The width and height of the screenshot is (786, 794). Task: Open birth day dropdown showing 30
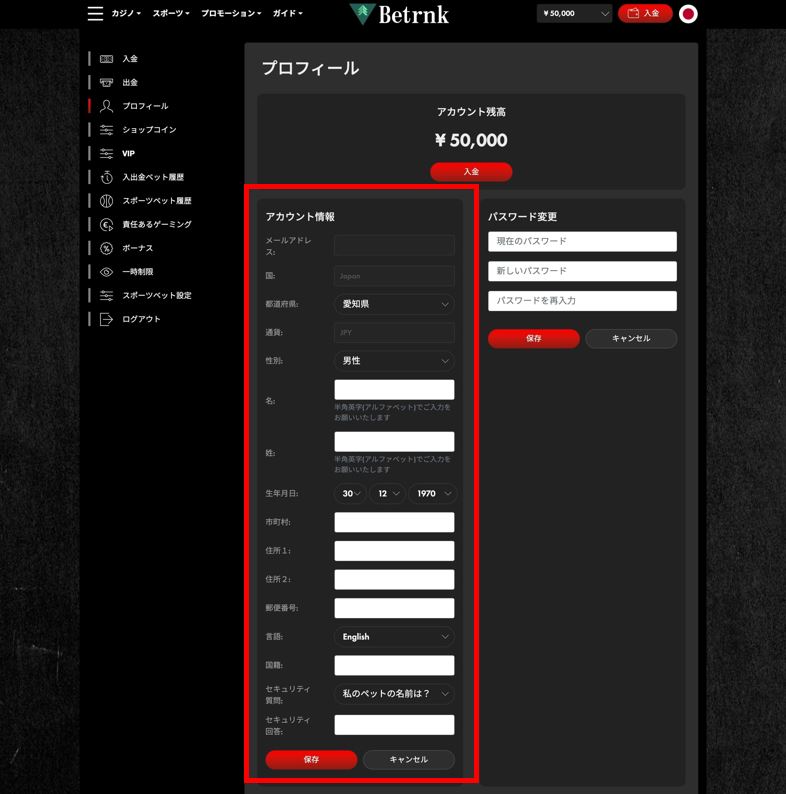click(x=349, y=494)
